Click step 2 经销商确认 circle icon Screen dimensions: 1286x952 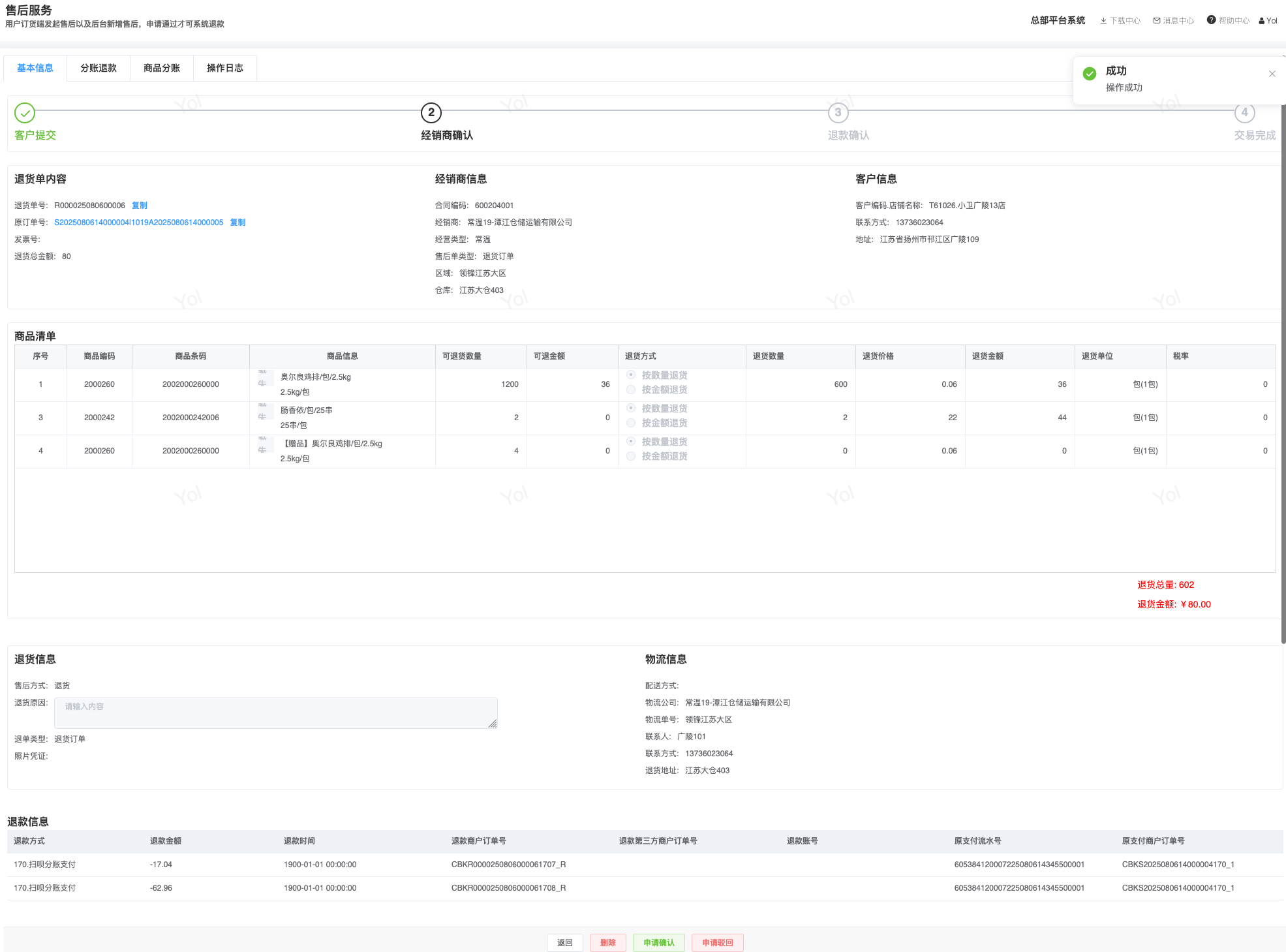[431, 113]
